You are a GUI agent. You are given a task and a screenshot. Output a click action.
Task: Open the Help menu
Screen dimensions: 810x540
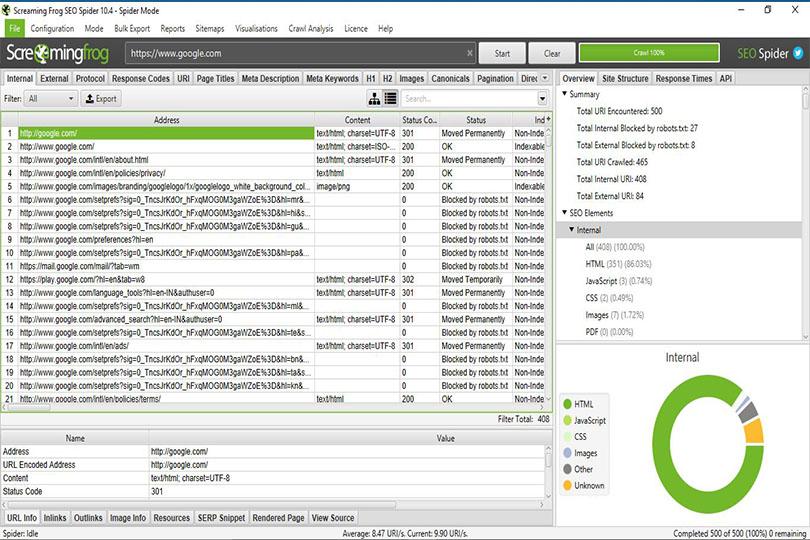385,28
